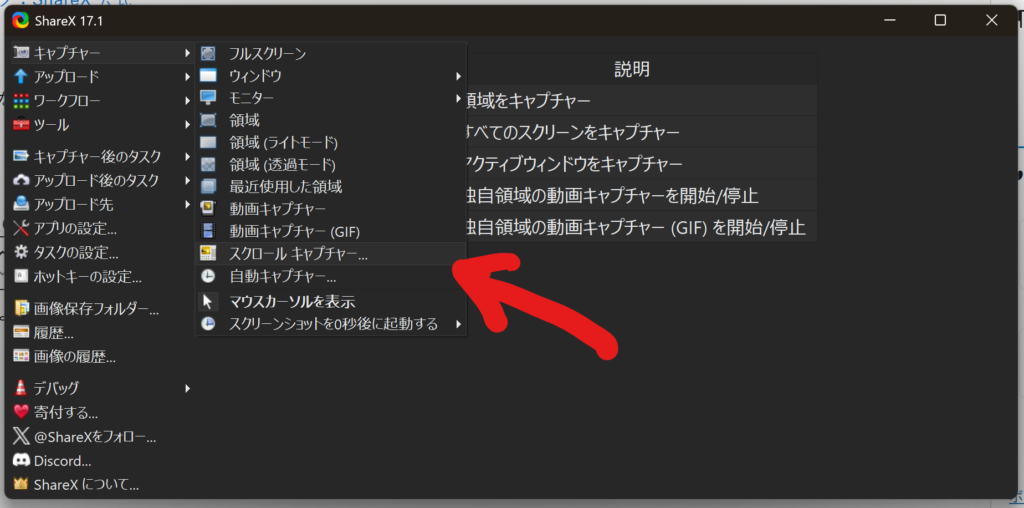Viewport: 1024px width, 508px height.
Task: Open タスクの設定... from sidebar
Action: [103, 252]
